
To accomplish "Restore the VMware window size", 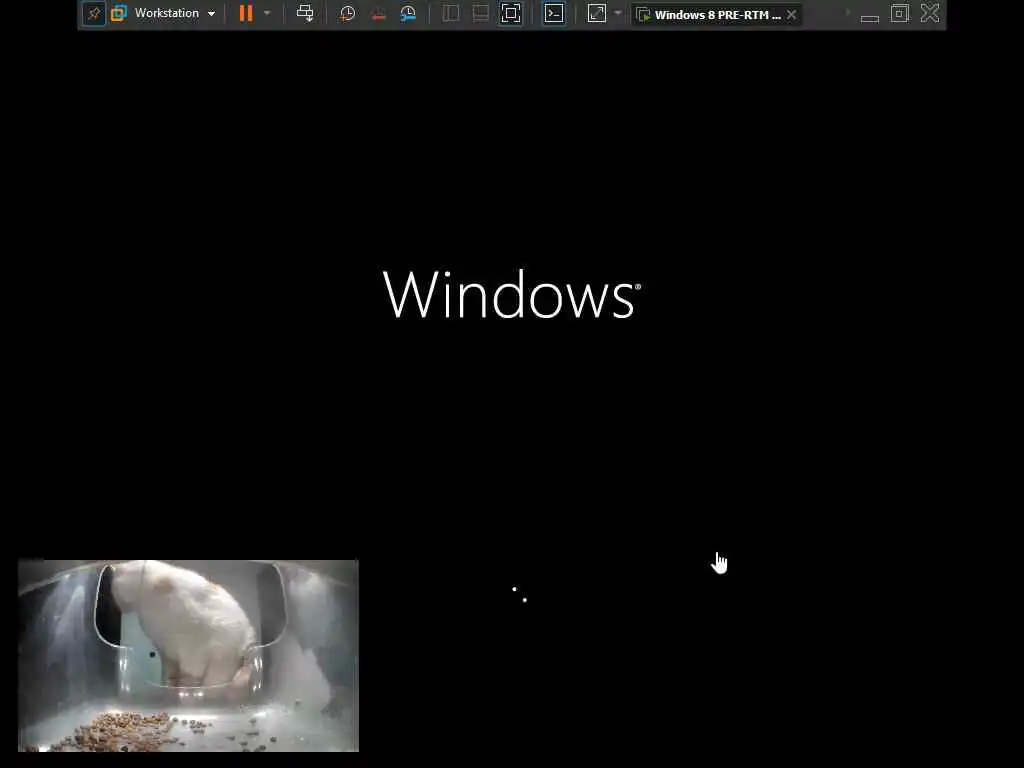I will (x=900, y=14).
